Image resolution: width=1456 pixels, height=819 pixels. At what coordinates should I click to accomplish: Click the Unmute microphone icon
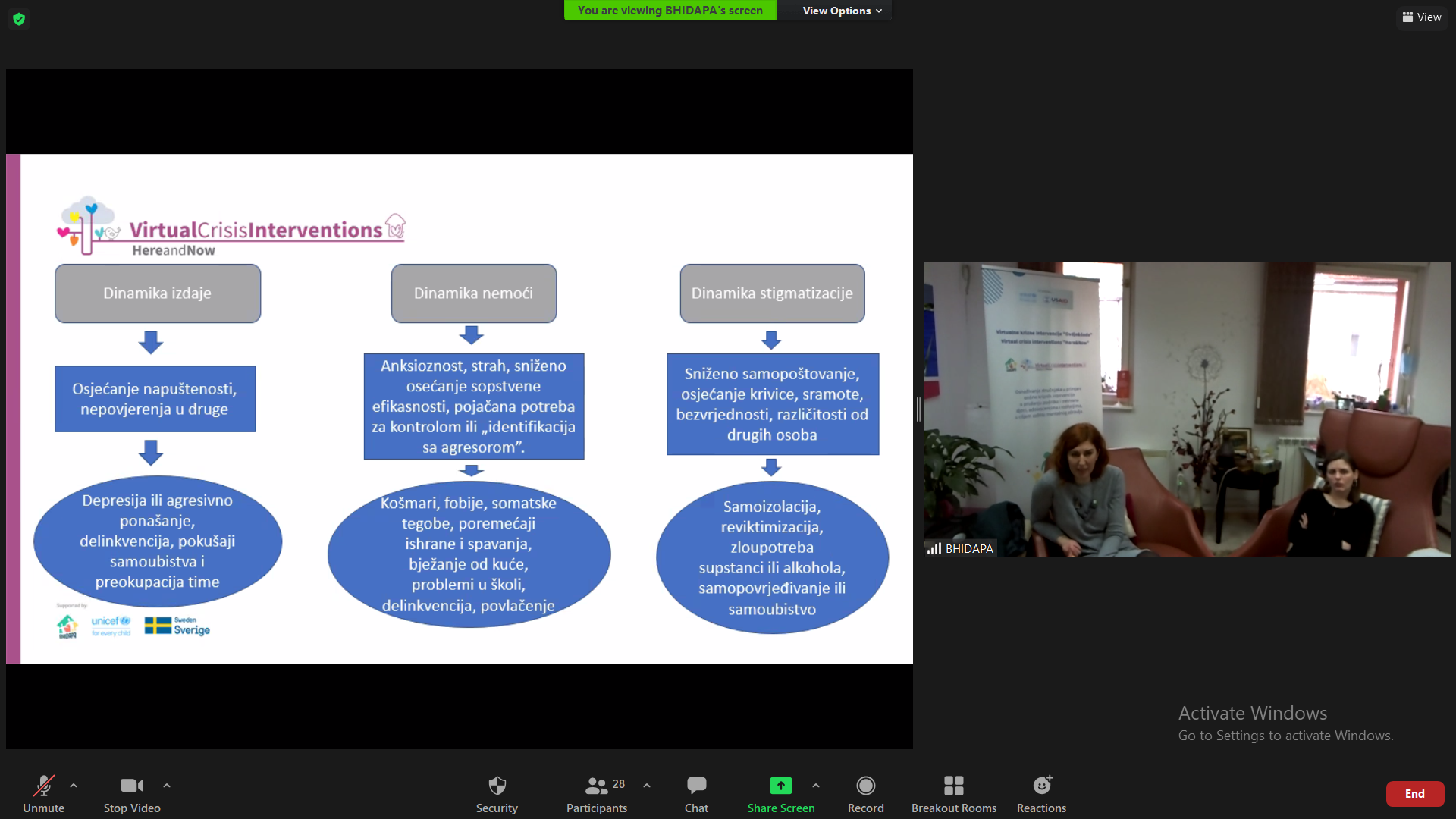click(43, 786)
